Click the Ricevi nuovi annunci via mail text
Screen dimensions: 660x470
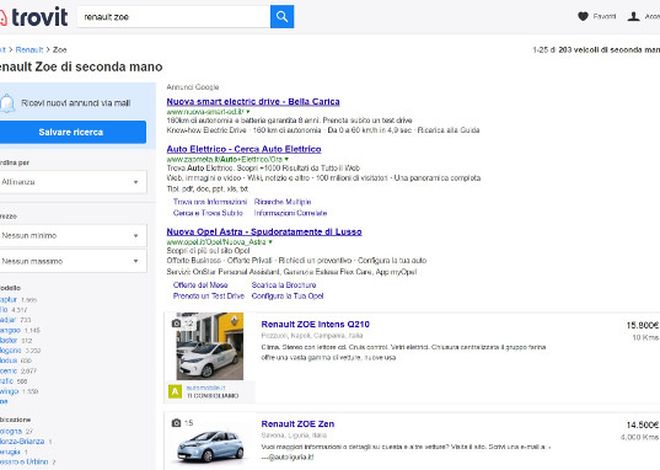76,103
